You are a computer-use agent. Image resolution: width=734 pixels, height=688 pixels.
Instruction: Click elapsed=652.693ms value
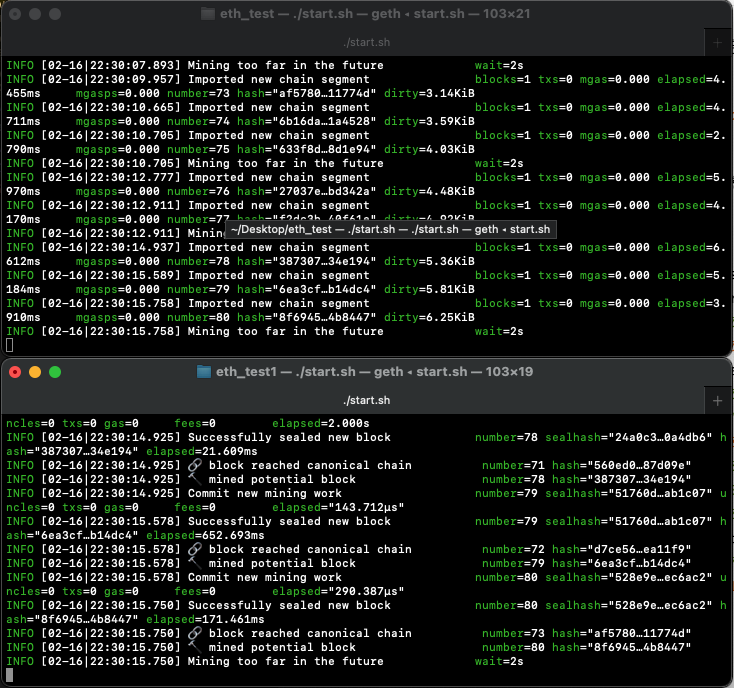(x=205, y=535)
